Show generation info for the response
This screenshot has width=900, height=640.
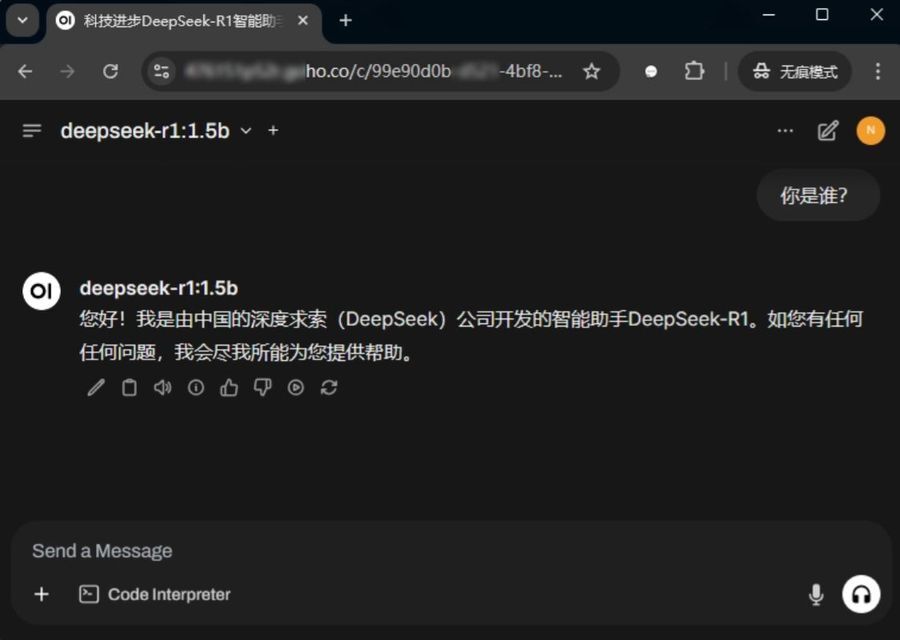[x=196, y=388]
